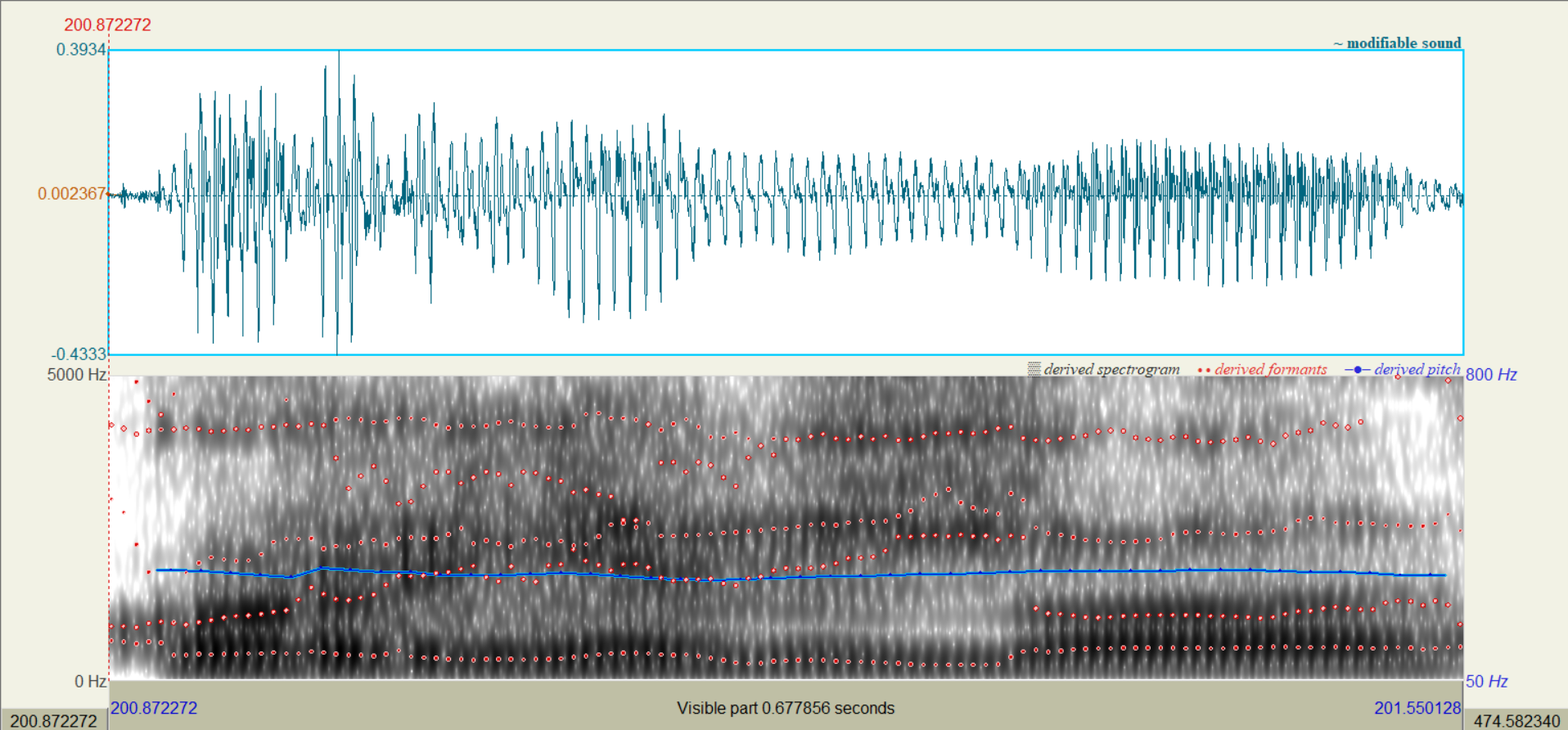Click the red cursor time 200.872272 at top
This screenshot has height=730, width=1568.
107,25
